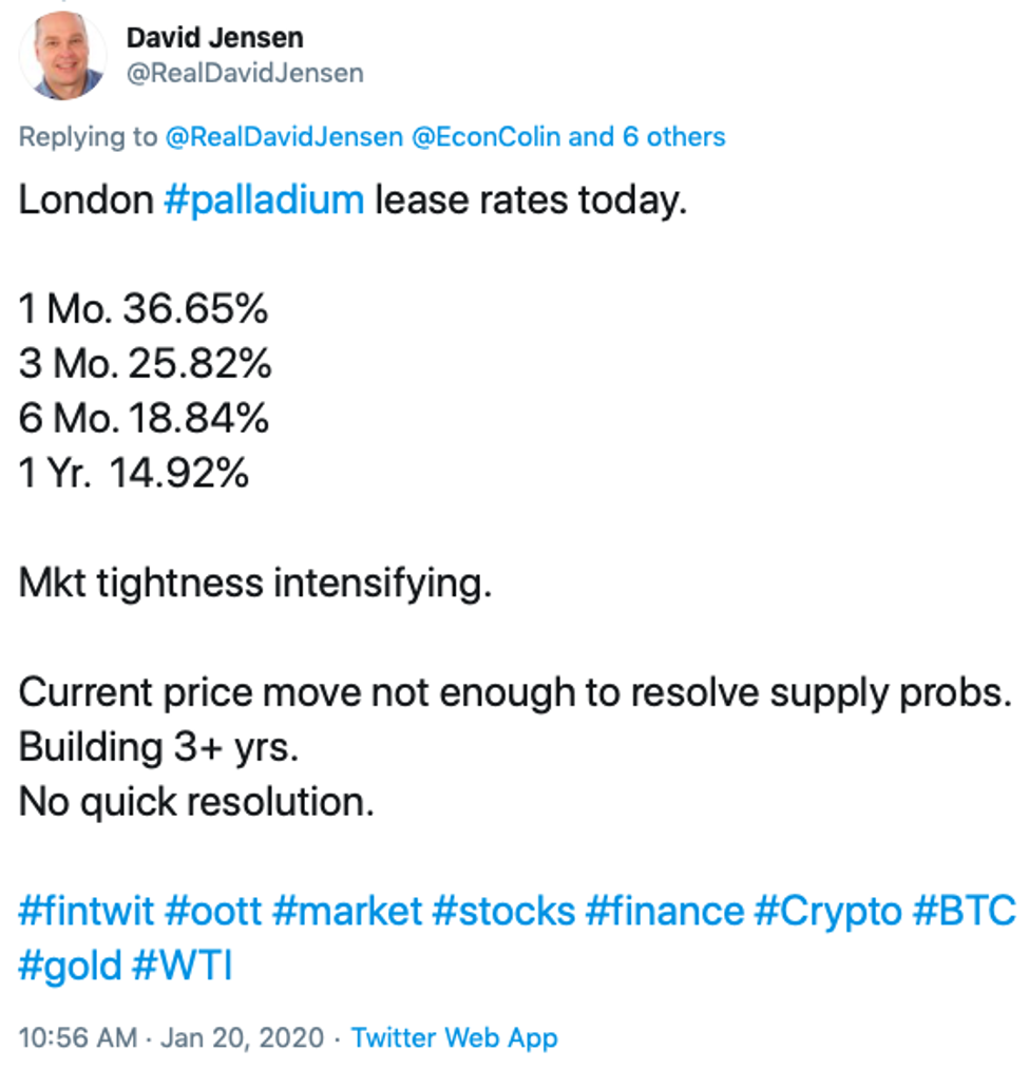Click the Twitter Web App source link
The image size is (1029, 1069).
(454, 1038)
